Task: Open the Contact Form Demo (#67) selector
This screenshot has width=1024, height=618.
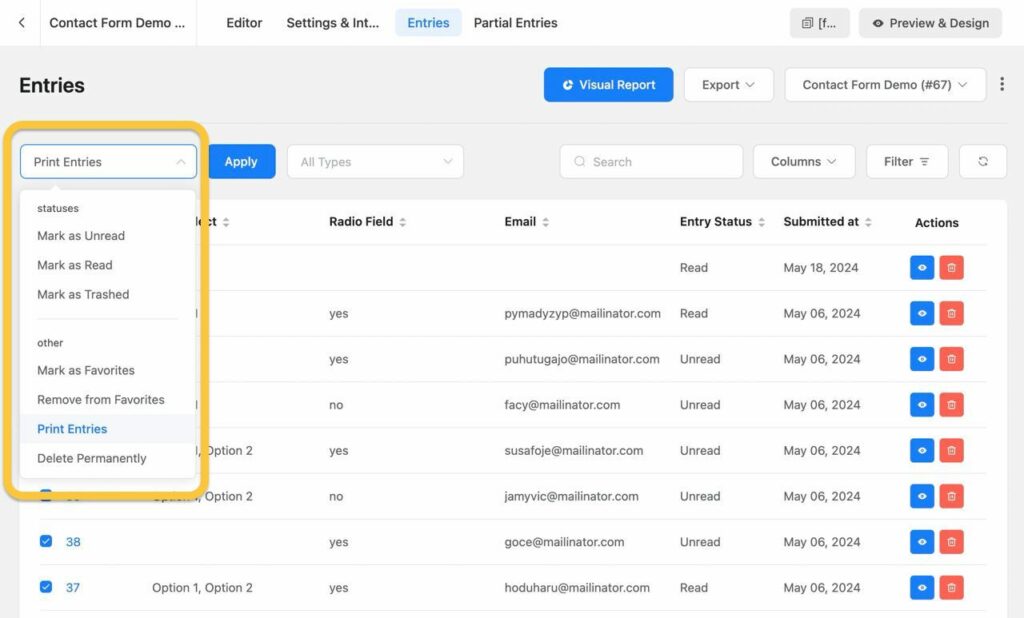Action: [885, 85]
